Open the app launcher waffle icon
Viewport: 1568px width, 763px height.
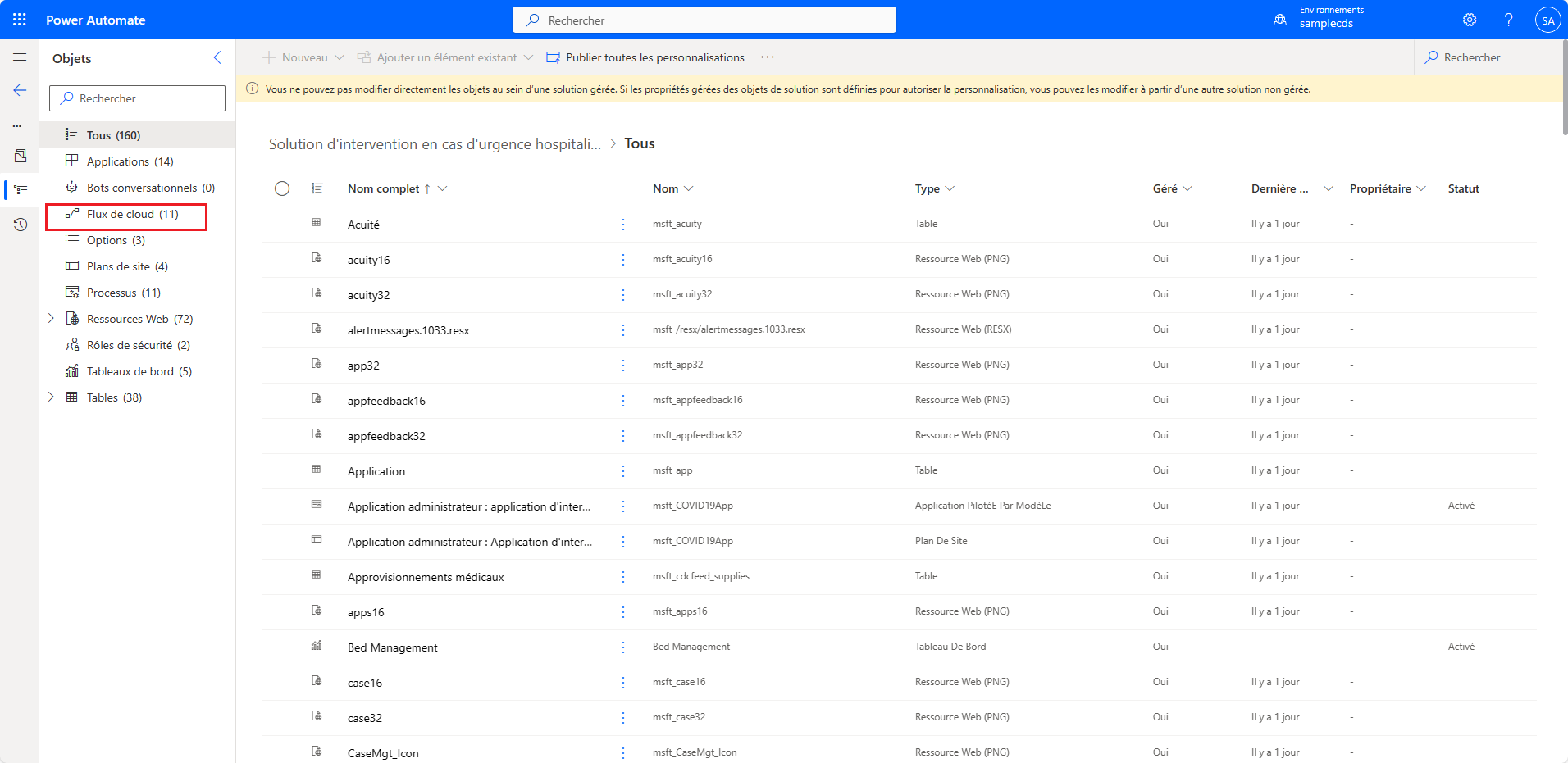[20, 20]
